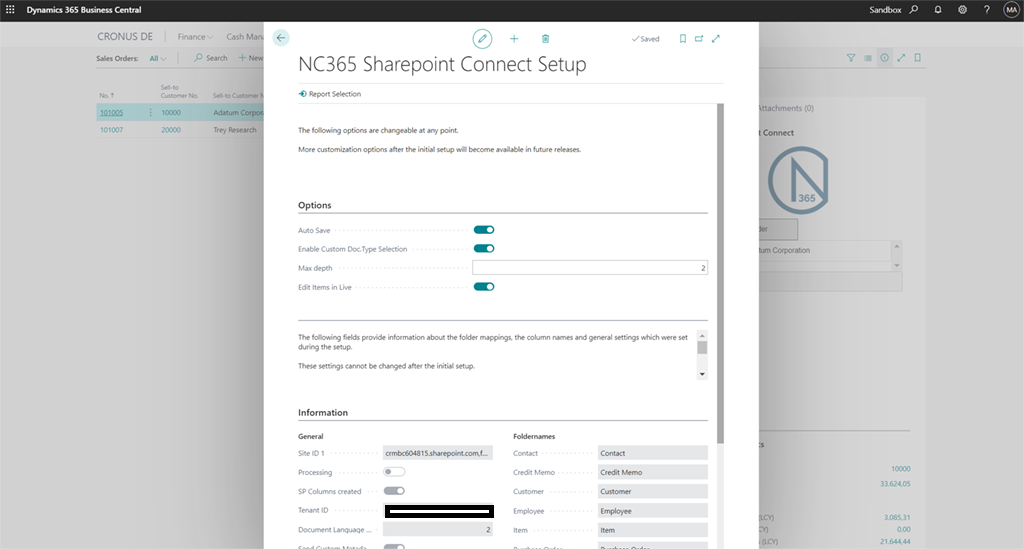Open Report Selection action

coord(330,94)
